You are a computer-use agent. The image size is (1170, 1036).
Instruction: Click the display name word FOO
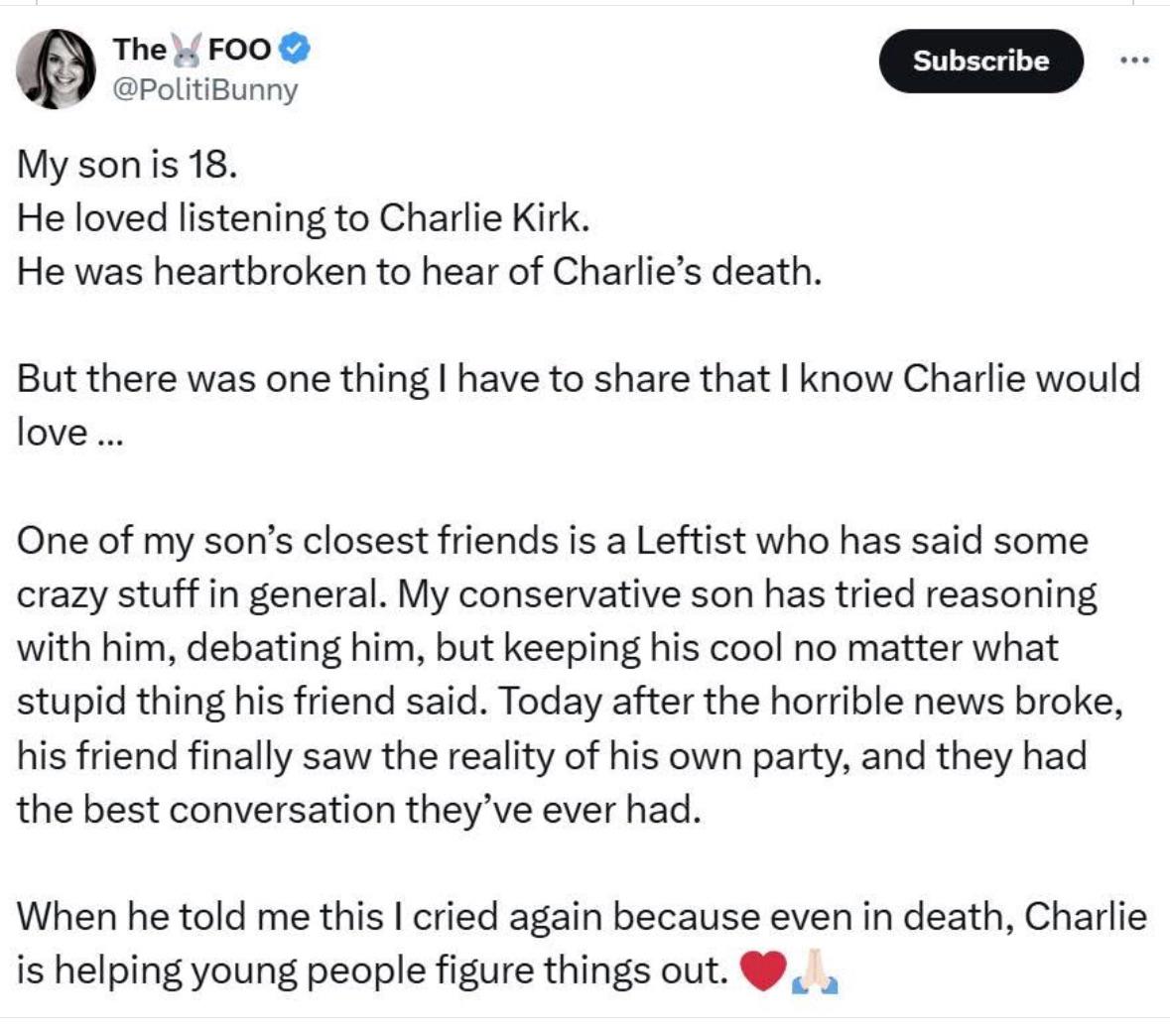239,50
